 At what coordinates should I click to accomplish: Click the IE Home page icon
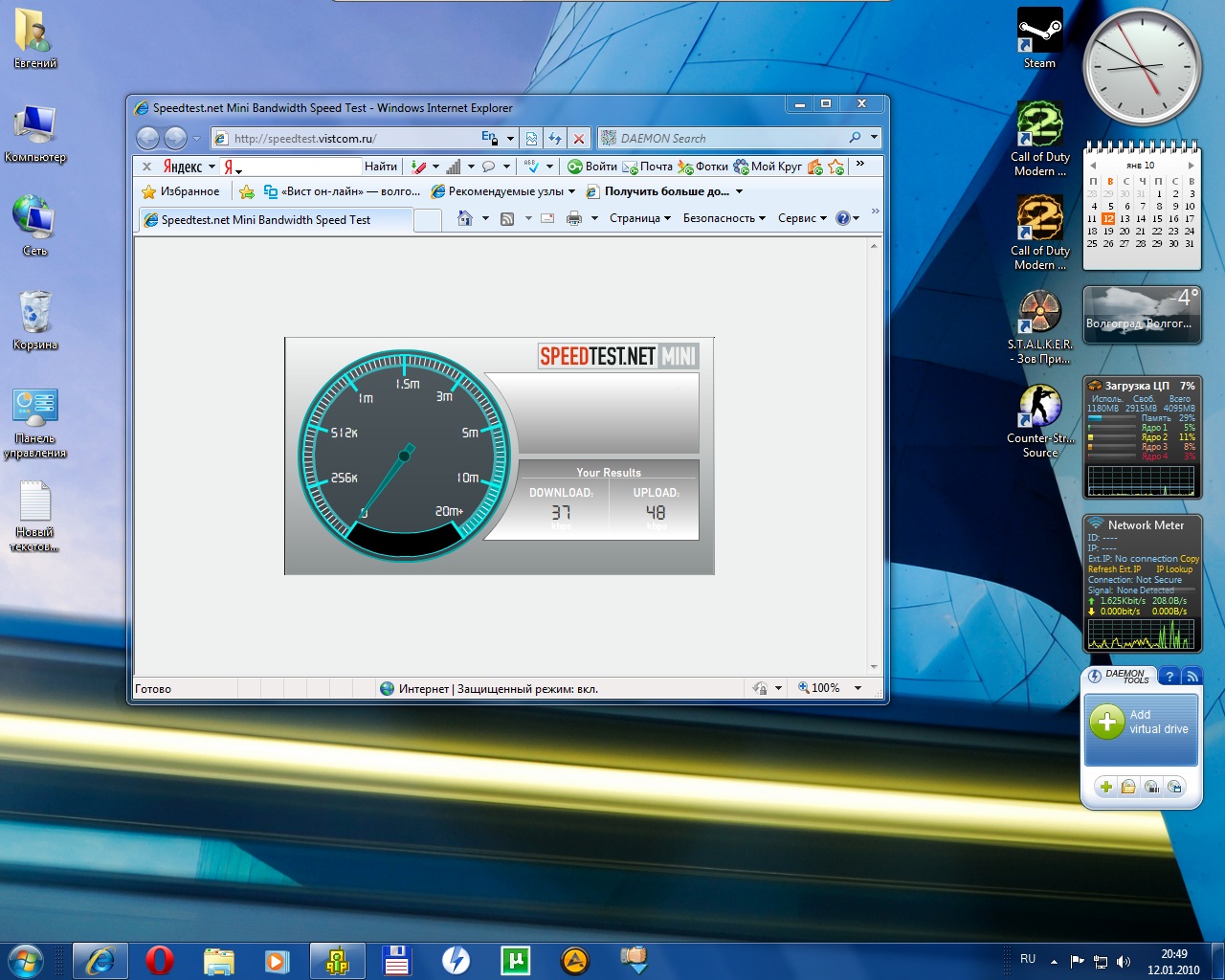[465, 218]
